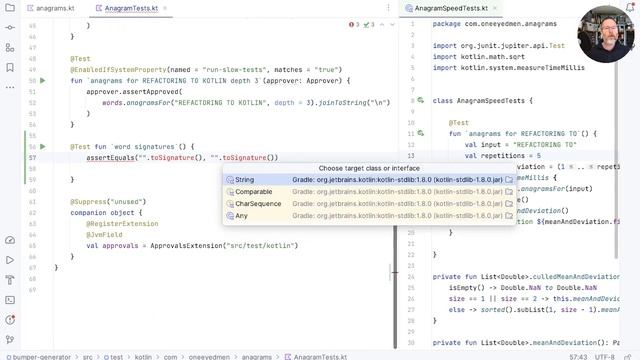Open the Problems tool window
Viewport: 640px width, 360px height.
pos(10,320)
